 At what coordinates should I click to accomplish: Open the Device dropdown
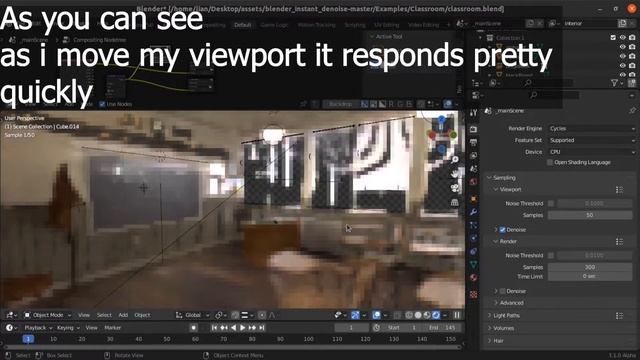click(x=592, y=152)
